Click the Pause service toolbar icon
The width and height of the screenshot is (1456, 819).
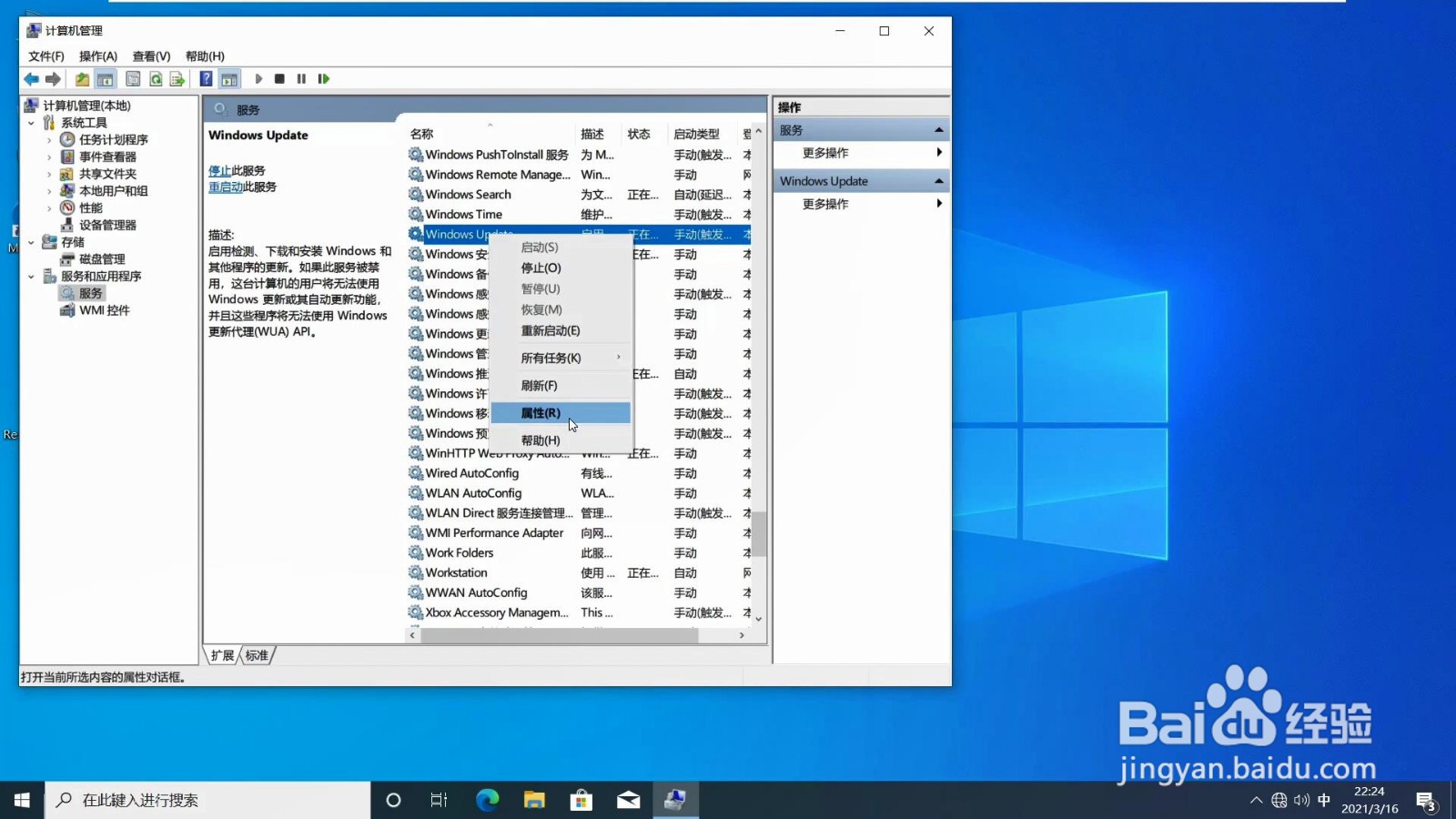click(301, 79)
